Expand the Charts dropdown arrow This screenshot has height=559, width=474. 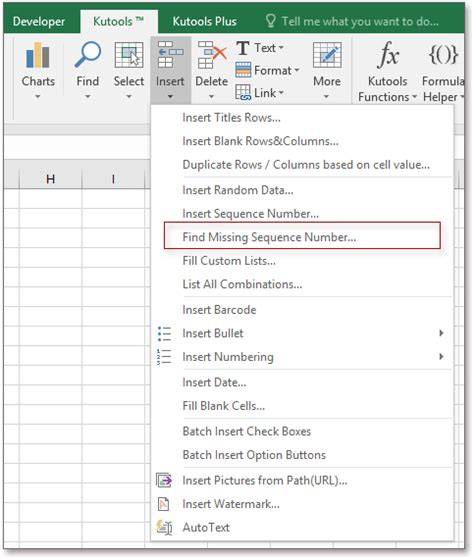coord(37,97)
